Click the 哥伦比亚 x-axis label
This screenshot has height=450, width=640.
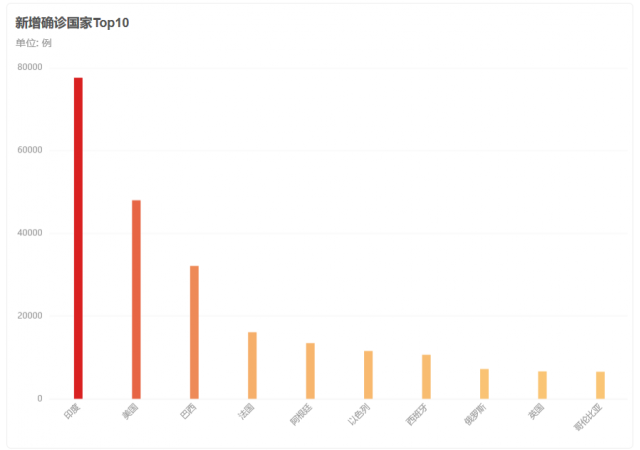pyautogui.click(x=588, y=417)
